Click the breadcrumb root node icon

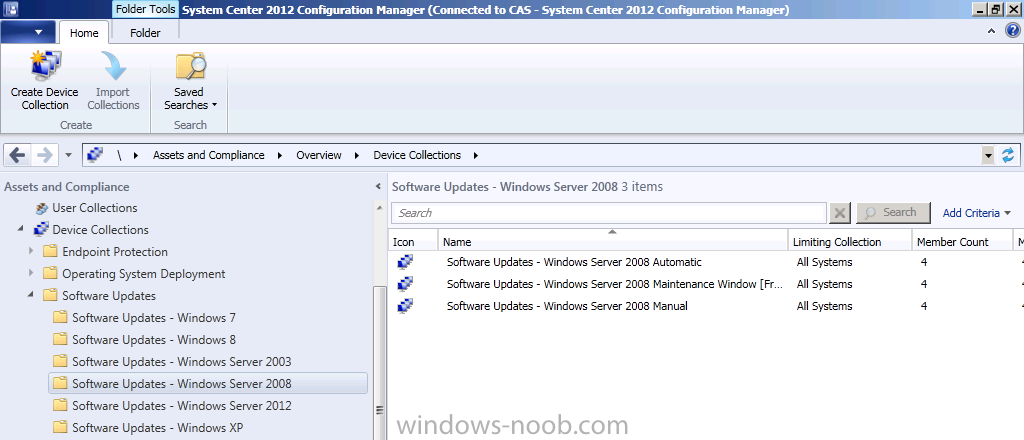pos(95,155)
